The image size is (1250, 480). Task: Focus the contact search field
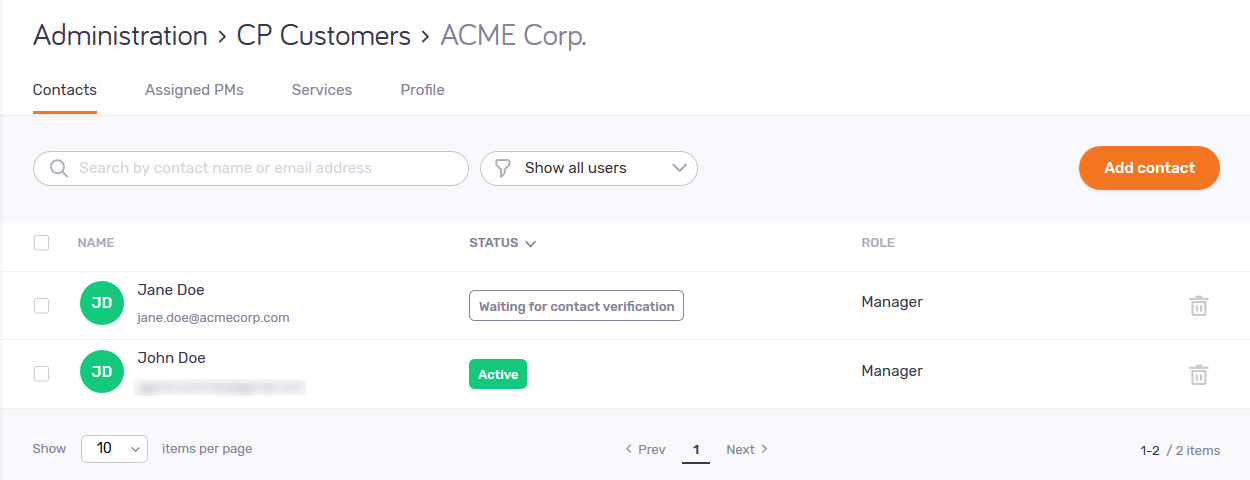coord(265,168)
